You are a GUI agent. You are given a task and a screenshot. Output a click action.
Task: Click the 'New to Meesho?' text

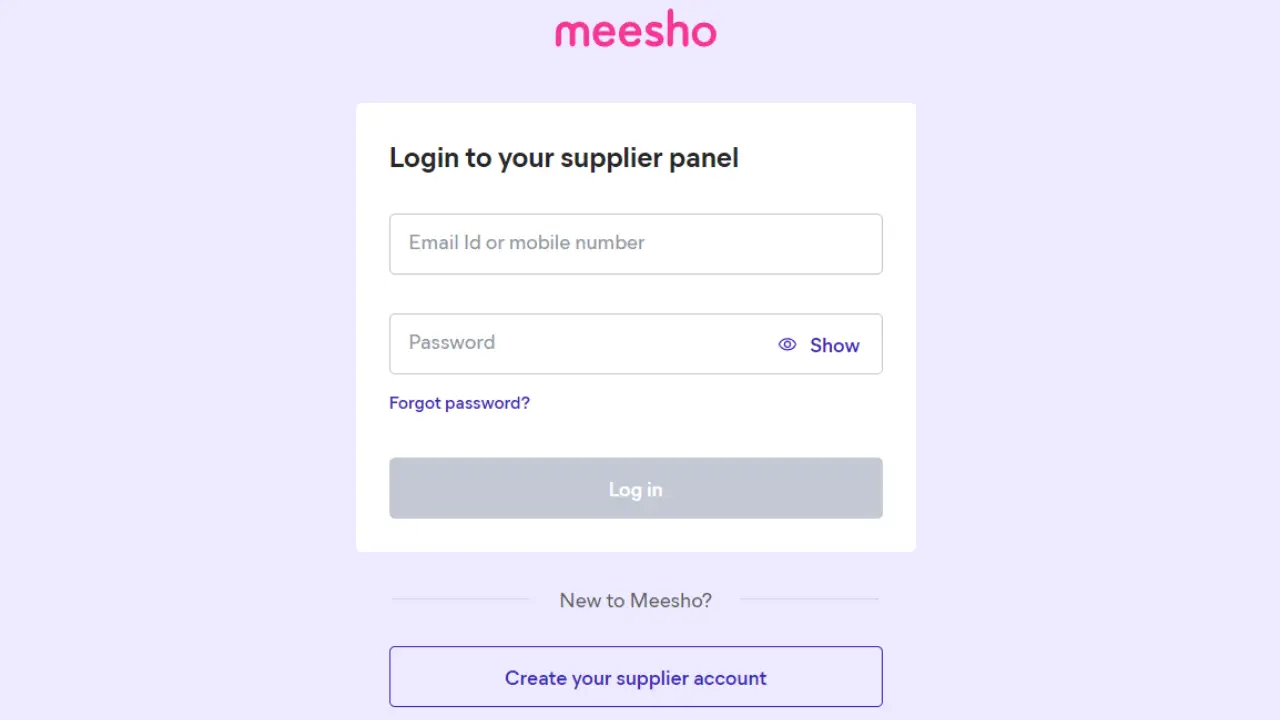pyautogui.click(x=635, y=600)
